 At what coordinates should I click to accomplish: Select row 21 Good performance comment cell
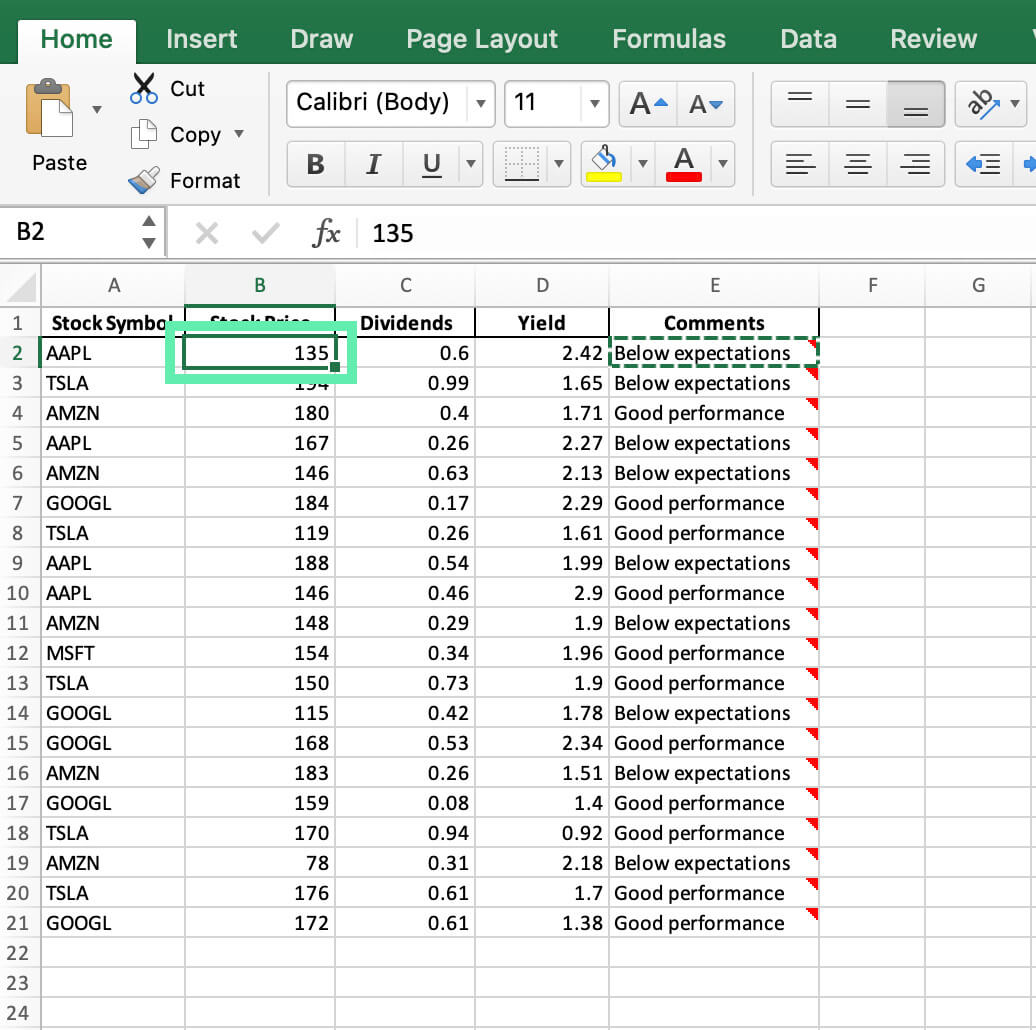click(714, 923)
